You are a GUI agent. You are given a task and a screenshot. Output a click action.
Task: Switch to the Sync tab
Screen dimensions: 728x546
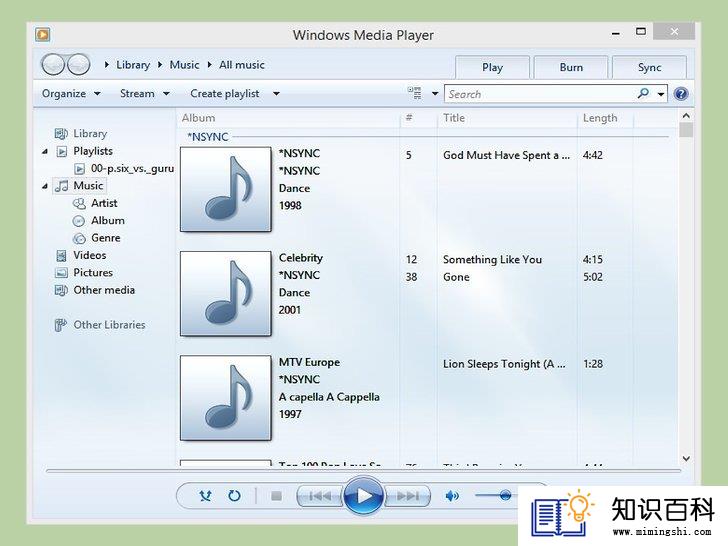point(649,68)
